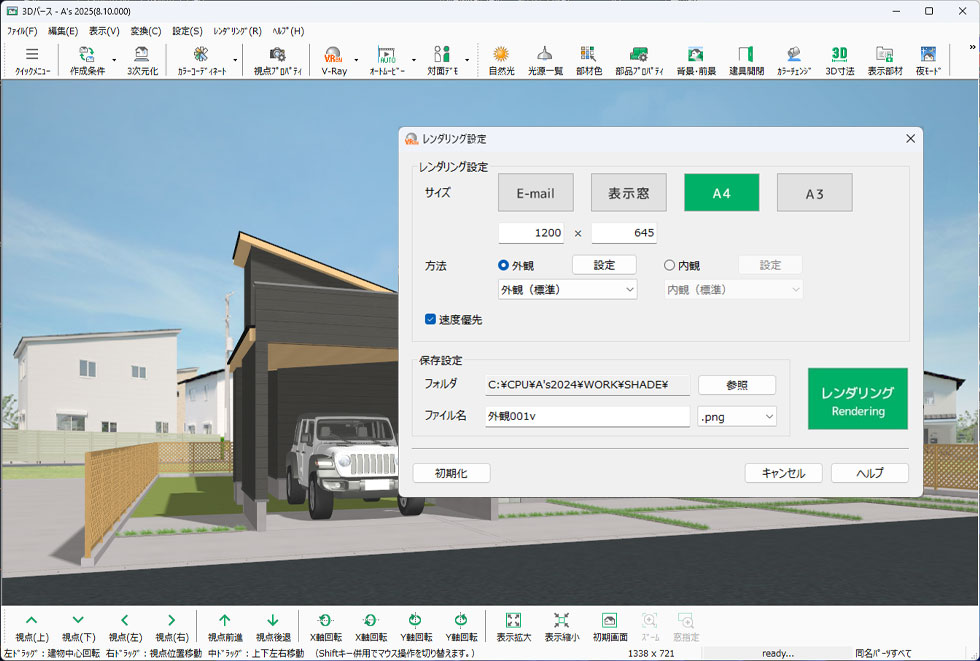Image resolution: width=980 pixels, height=661 pixels.
Task: Click the 視点前進 up-arrow icon
Action: coord(225,627)
